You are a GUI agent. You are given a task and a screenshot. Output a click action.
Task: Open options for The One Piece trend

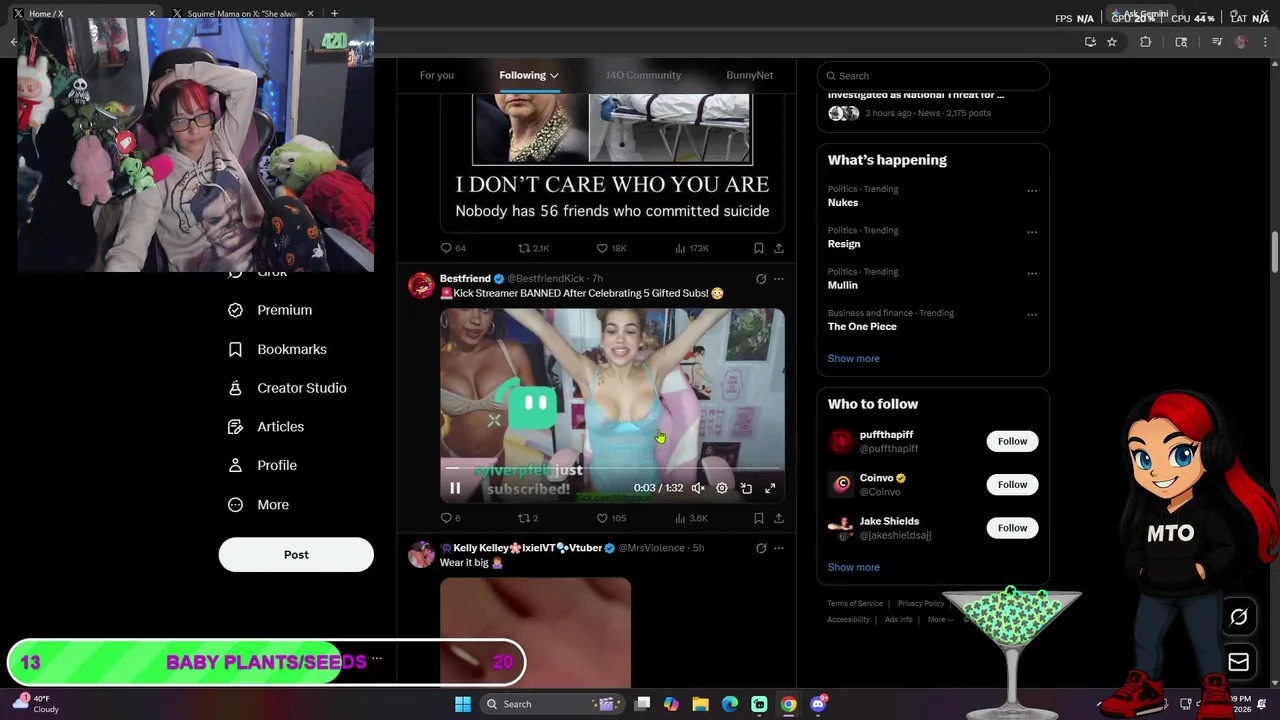tap(1032, 315)
